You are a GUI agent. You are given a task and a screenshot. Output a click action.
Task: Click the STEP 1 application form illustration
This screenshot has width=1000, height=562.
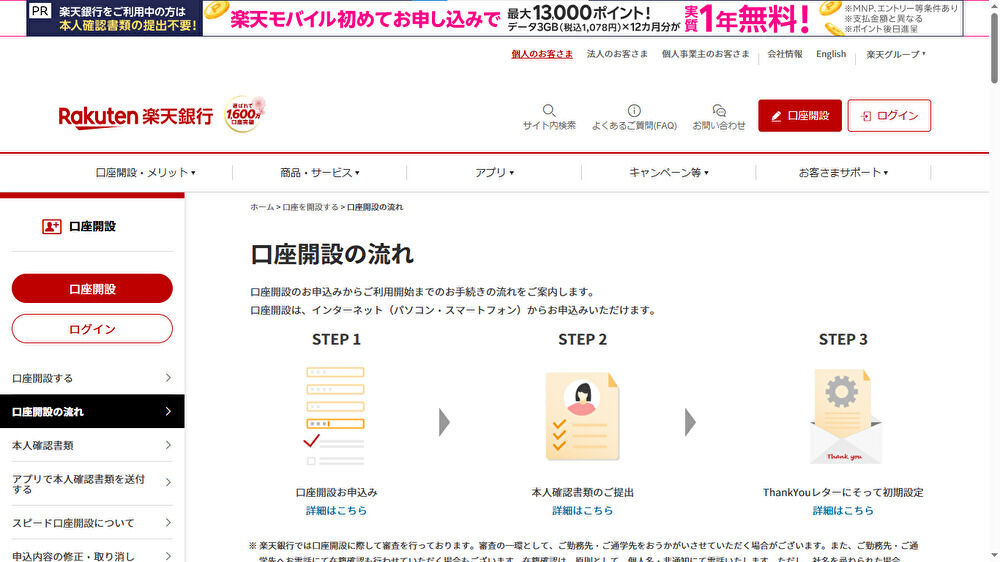[336, 416]
